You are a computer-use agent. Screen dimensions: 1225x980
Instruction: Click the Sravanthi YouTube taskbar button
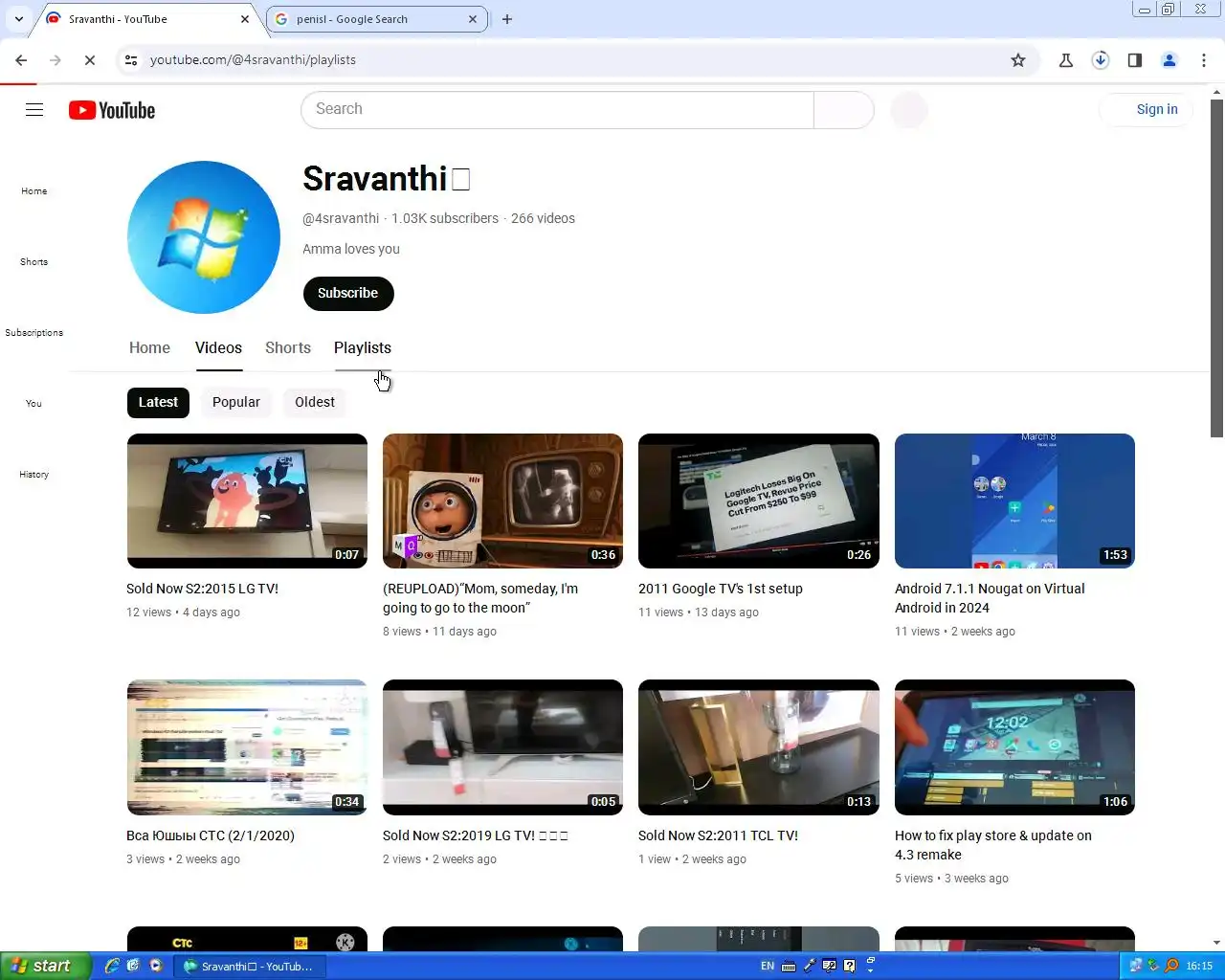251,966
